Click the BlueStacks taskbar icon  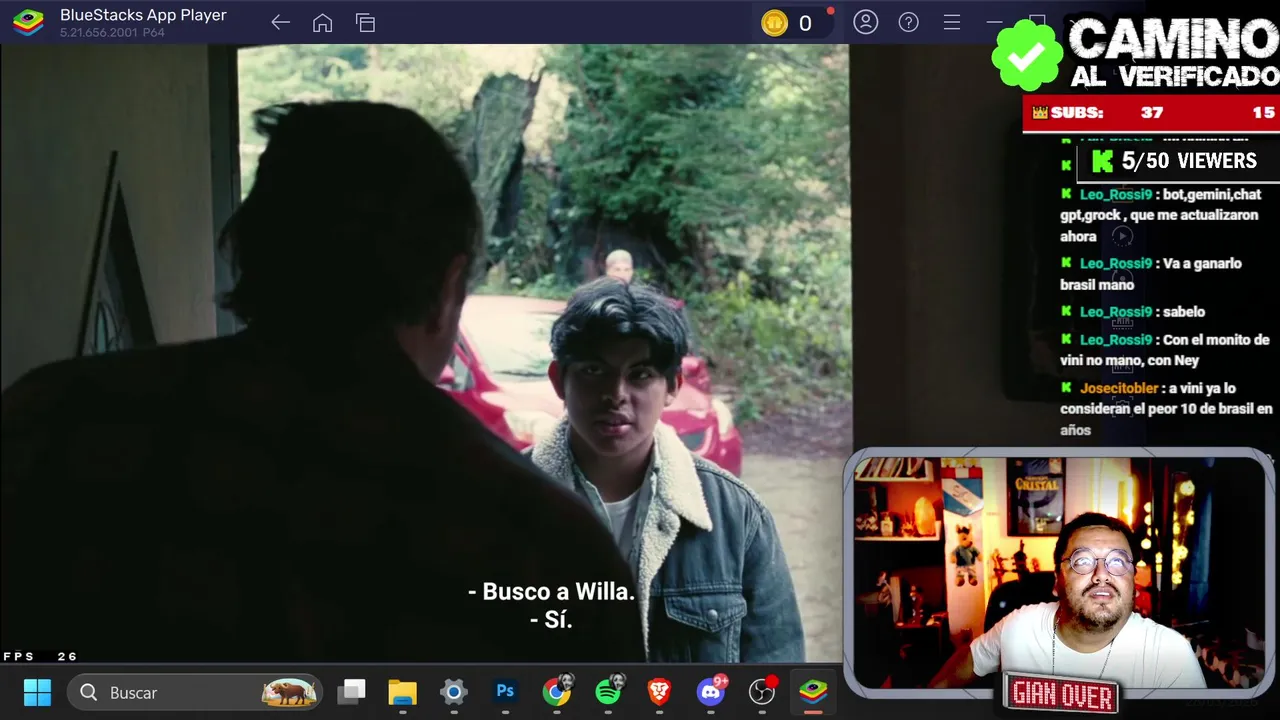point(813,692)
